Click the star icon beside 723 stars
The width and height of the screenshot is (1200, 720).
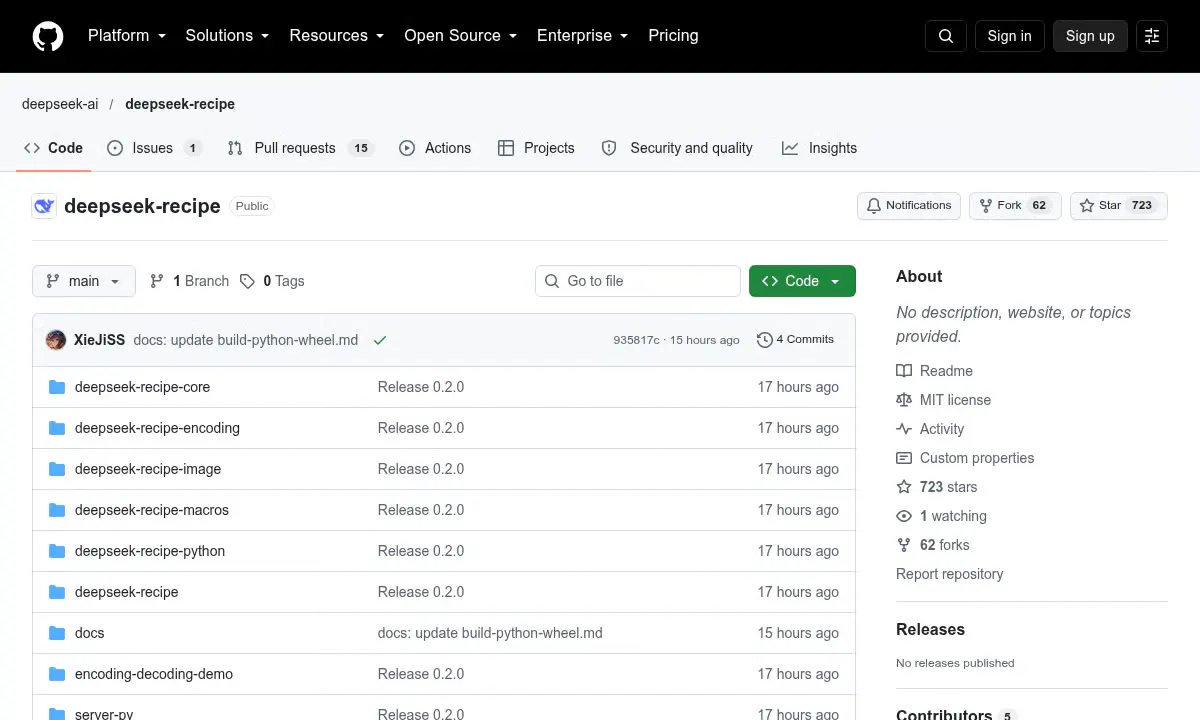(904, 487)
